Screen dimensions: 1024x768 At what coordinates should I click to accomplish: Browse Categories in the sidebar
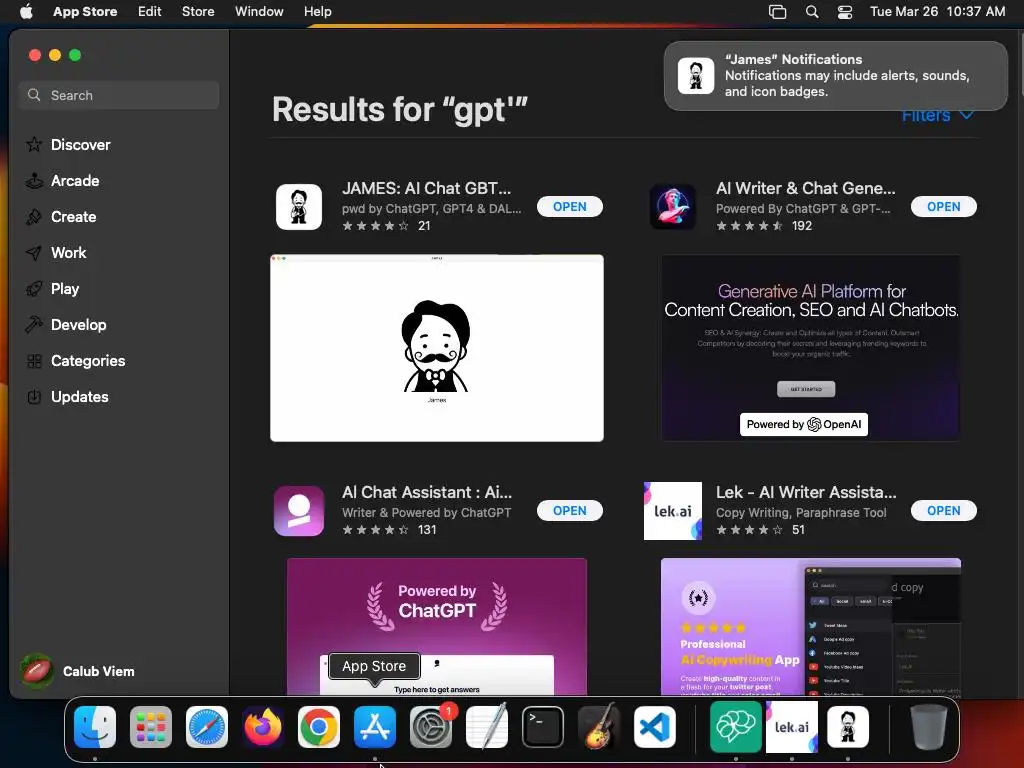pyautogui.click(x=75, y=360)
